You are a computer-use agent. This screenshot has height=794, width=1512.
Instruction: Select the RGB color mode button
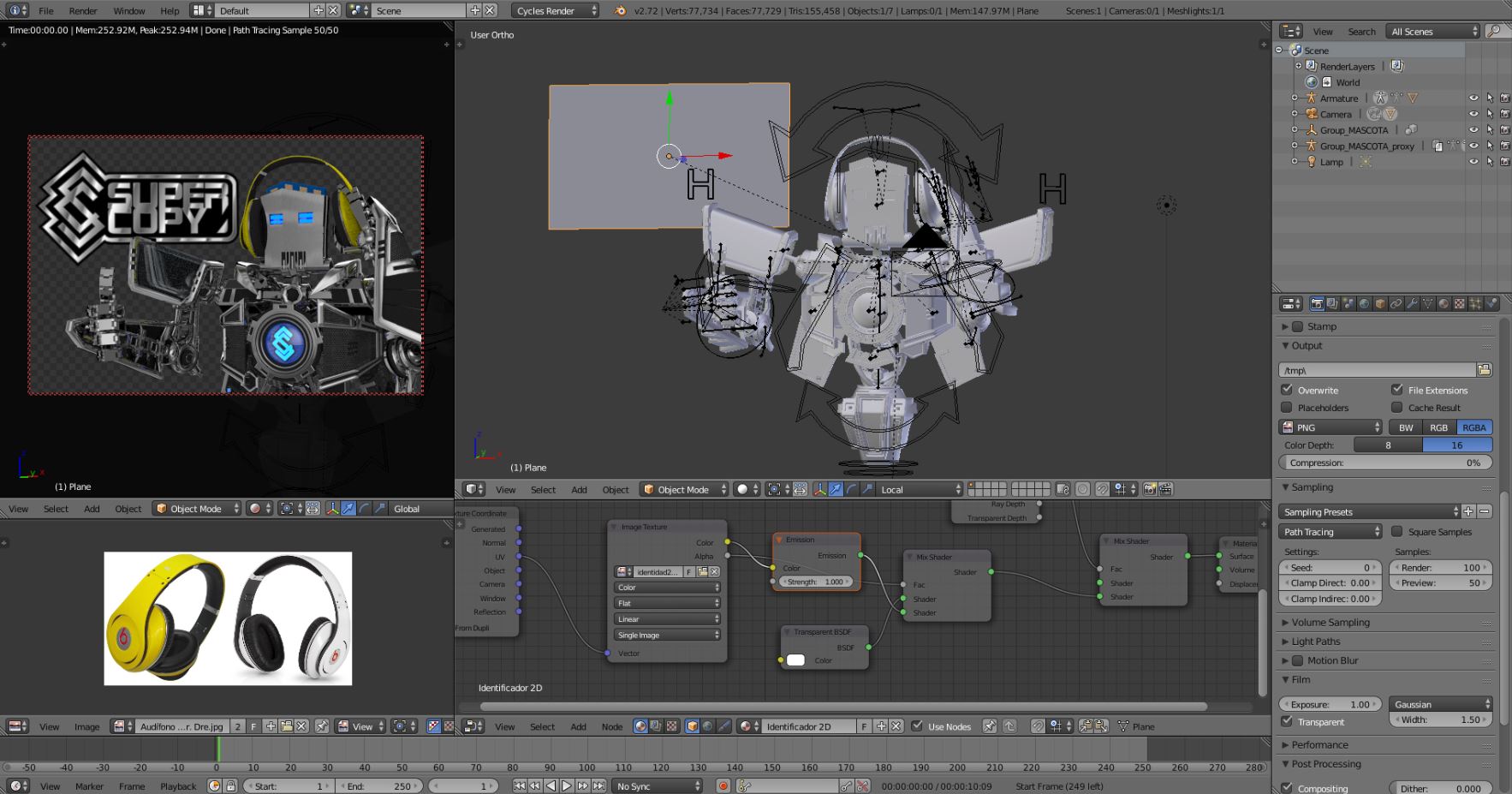[1438, 427]
